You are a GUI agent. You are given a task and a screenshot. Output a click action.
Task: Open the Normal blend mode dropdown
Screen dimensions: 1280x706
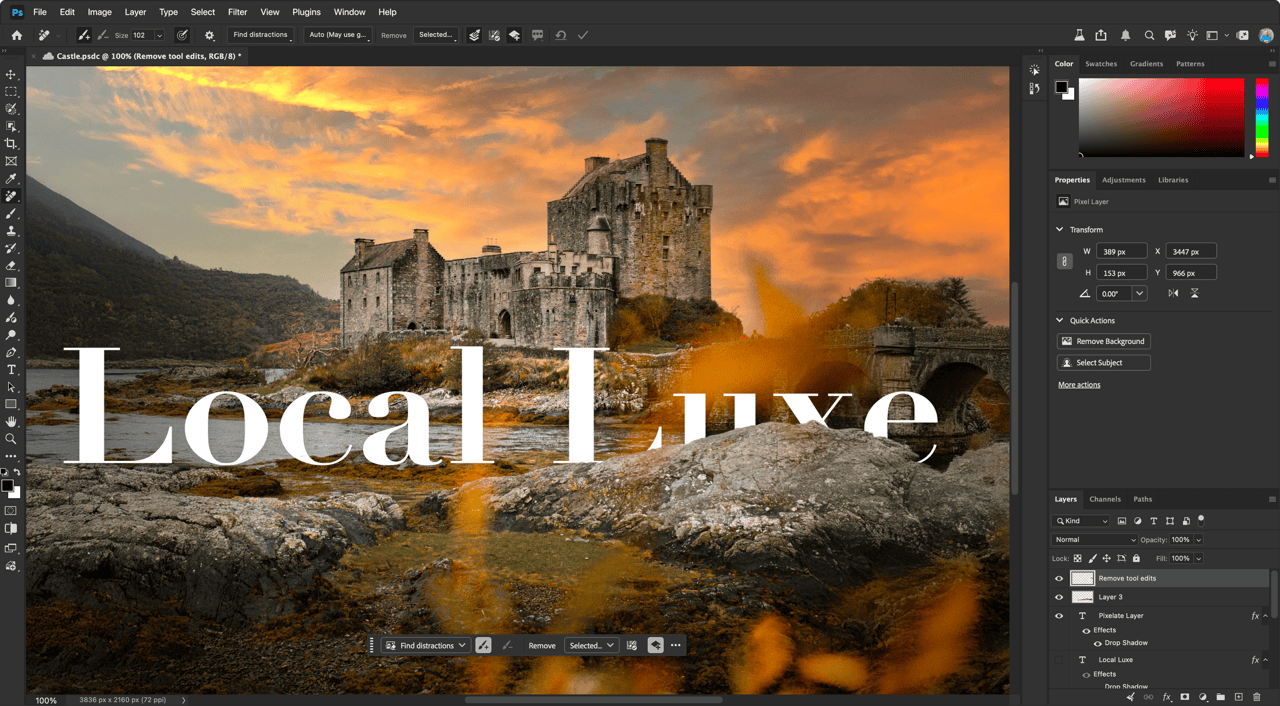(1094, 540)
